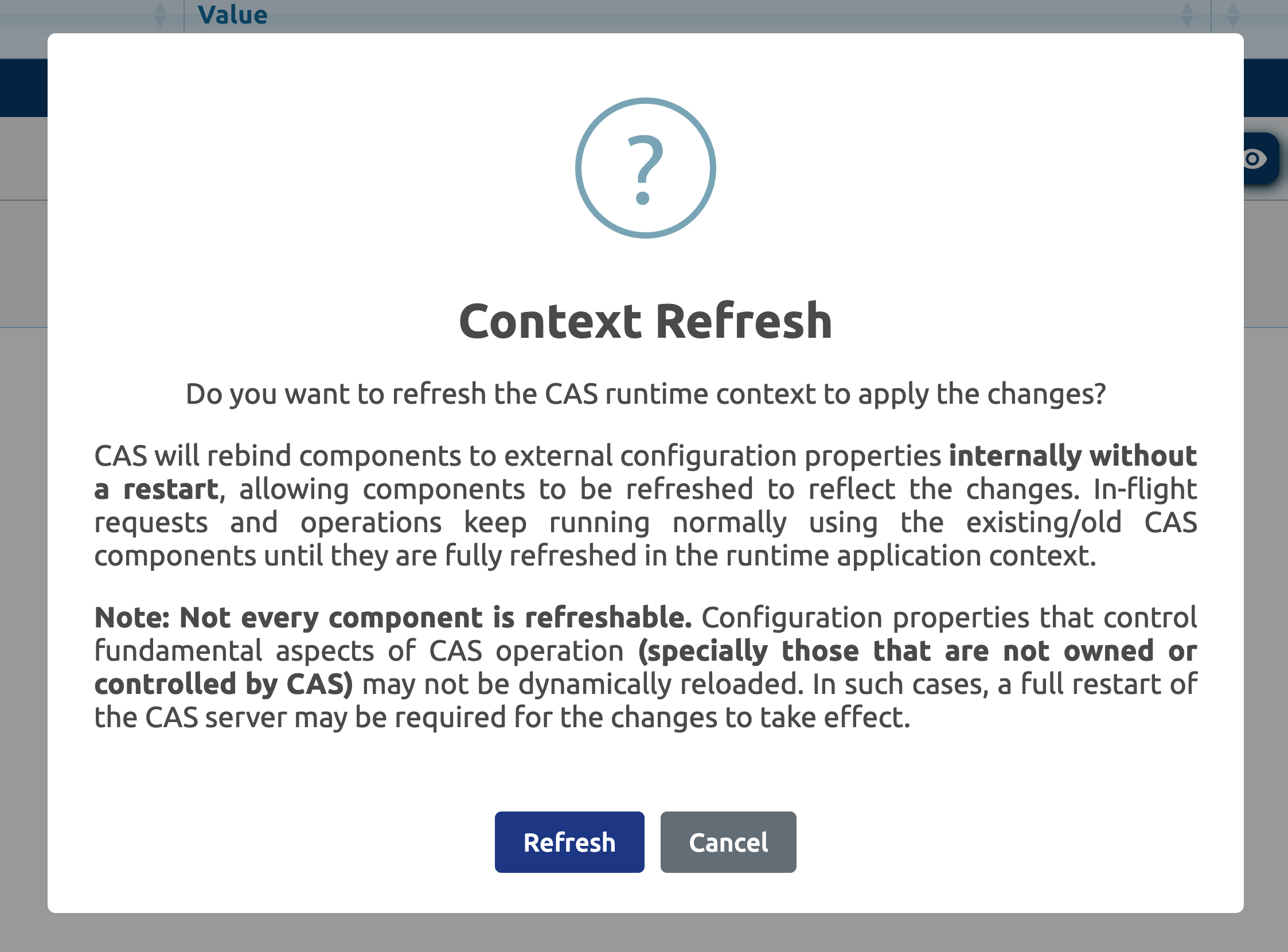Click sort arrows in the far-right column
This screenshot has width=1288, height=952.
(1233, 14)
